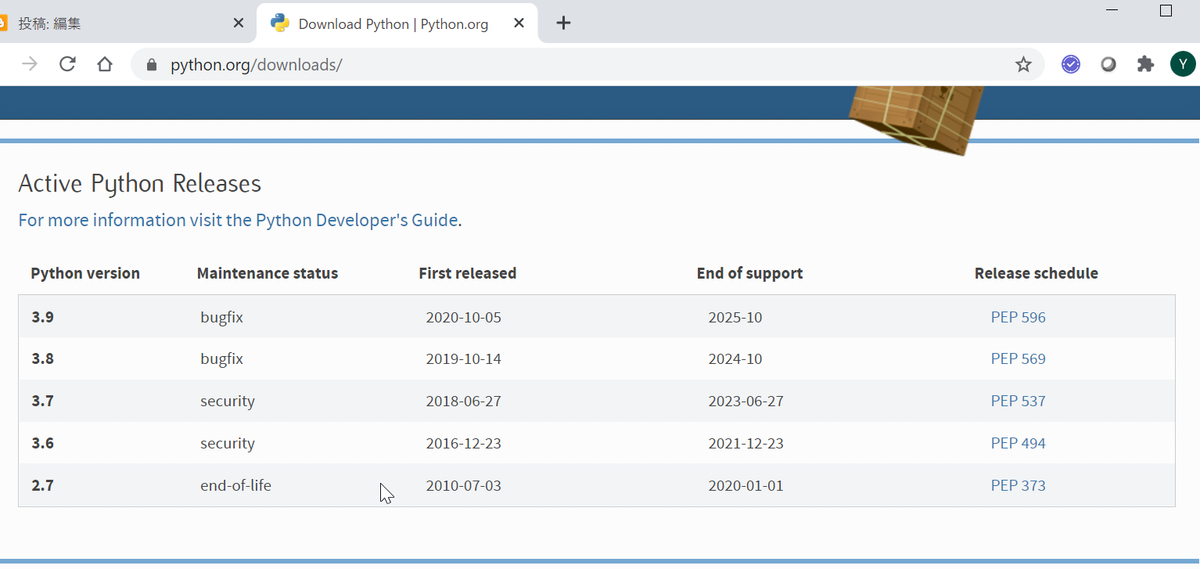This screenshot has width=1200, height=569.
Task: Click the Active Python Releases heading
Action: tap(140, 184)
